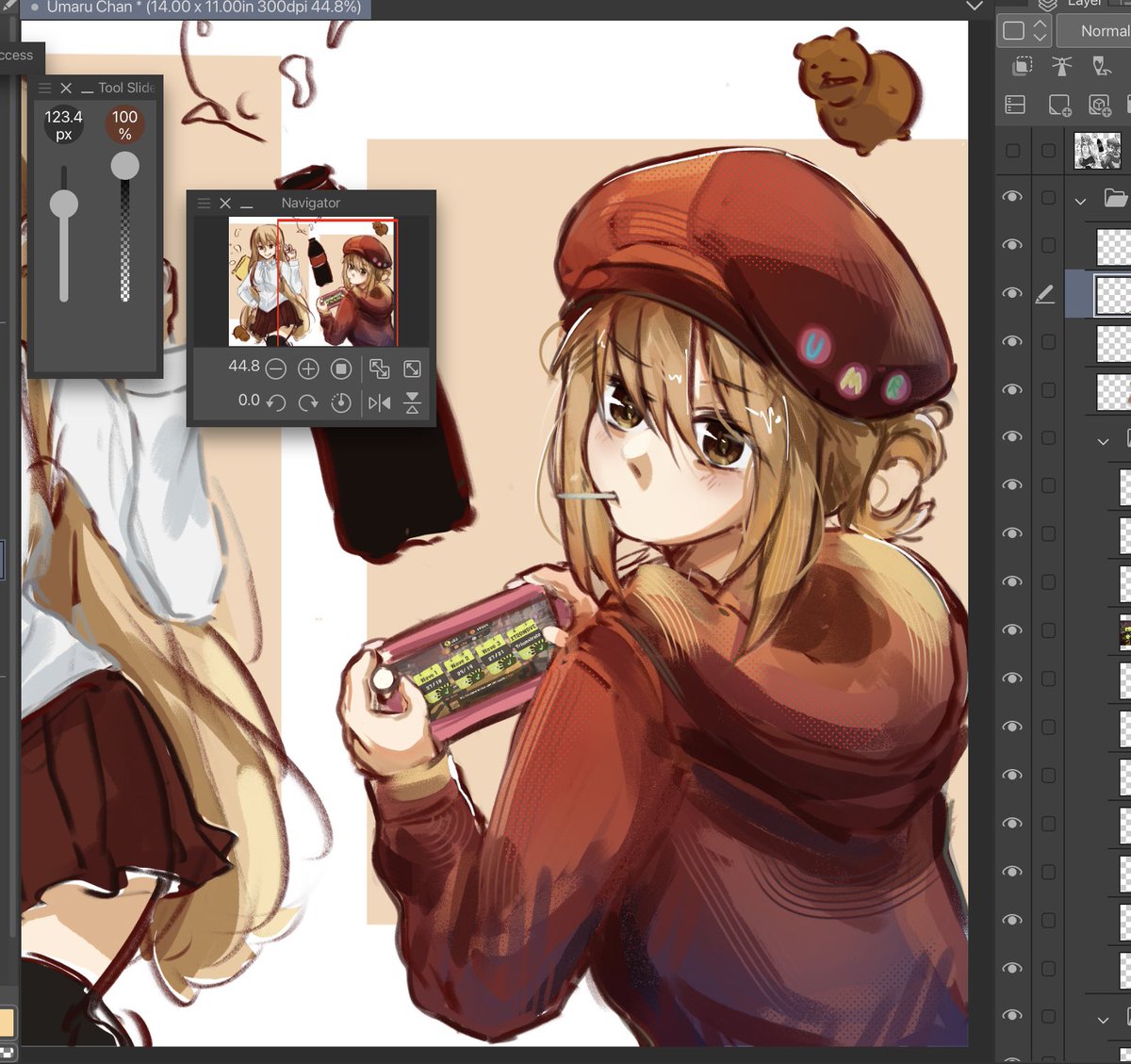This screenshot has height=1064, width=1131.
Task: Click the Tool Slider panel title
Action: coord(126,88)
